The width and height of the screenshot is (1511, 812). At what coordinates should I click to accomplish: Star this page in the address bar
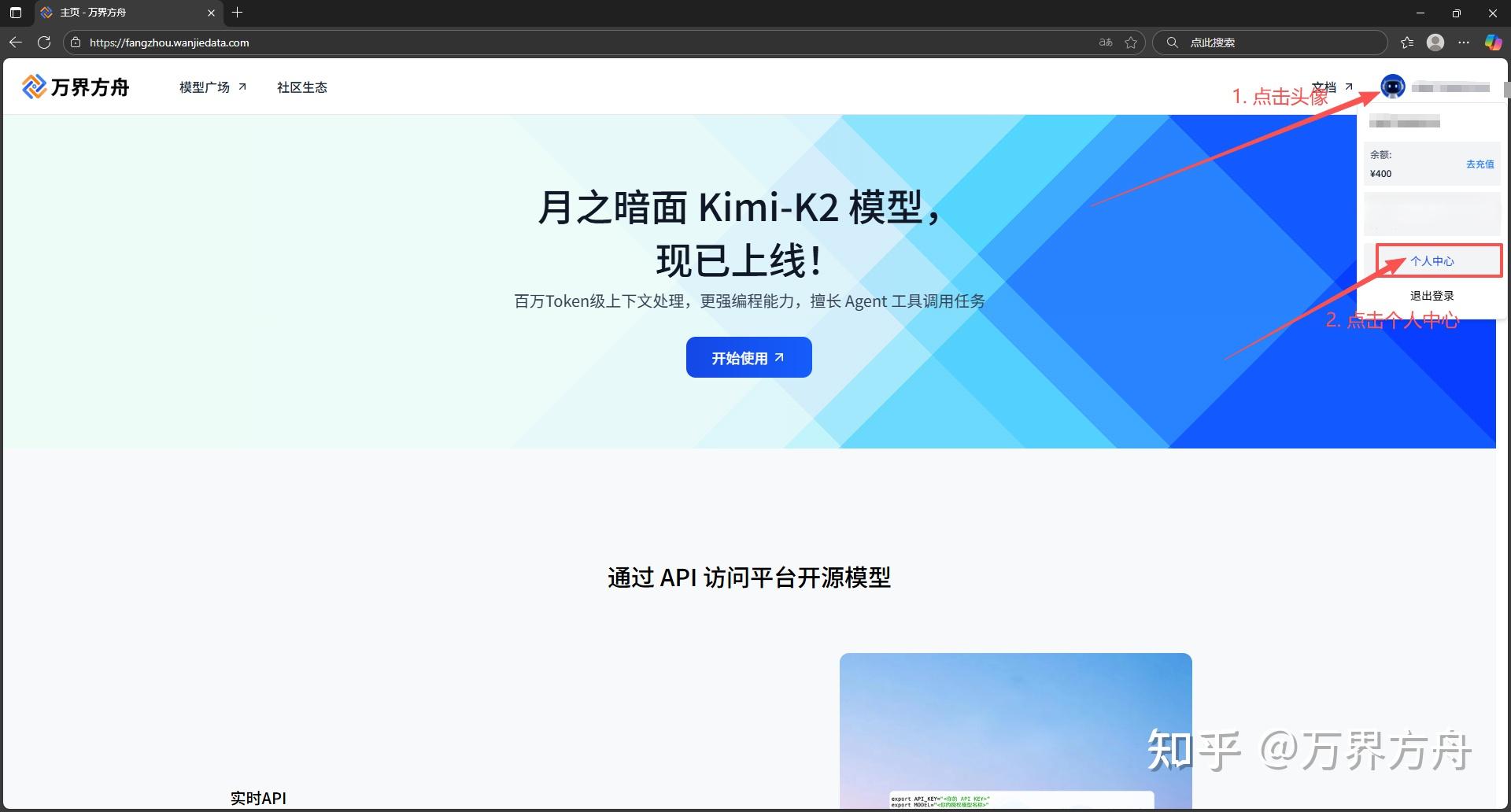pyautogui.click(x=1132, y=42)
